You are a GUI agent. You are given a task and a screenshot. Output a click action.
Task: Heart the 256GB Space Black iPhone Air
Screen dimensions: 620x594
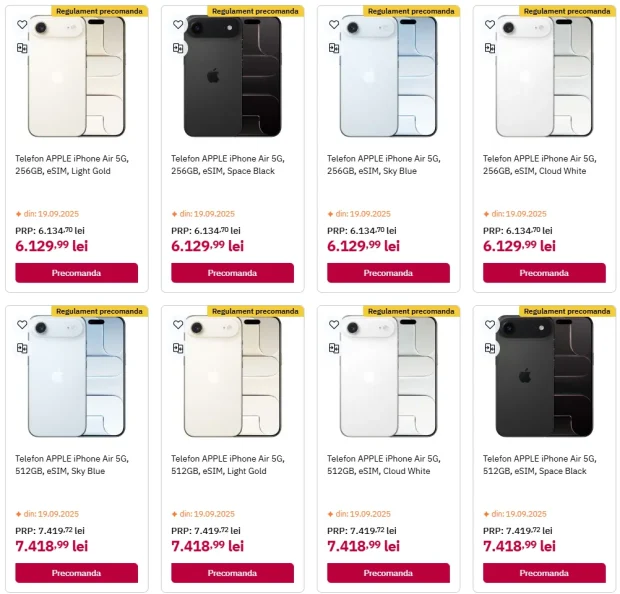pos(178,25)
